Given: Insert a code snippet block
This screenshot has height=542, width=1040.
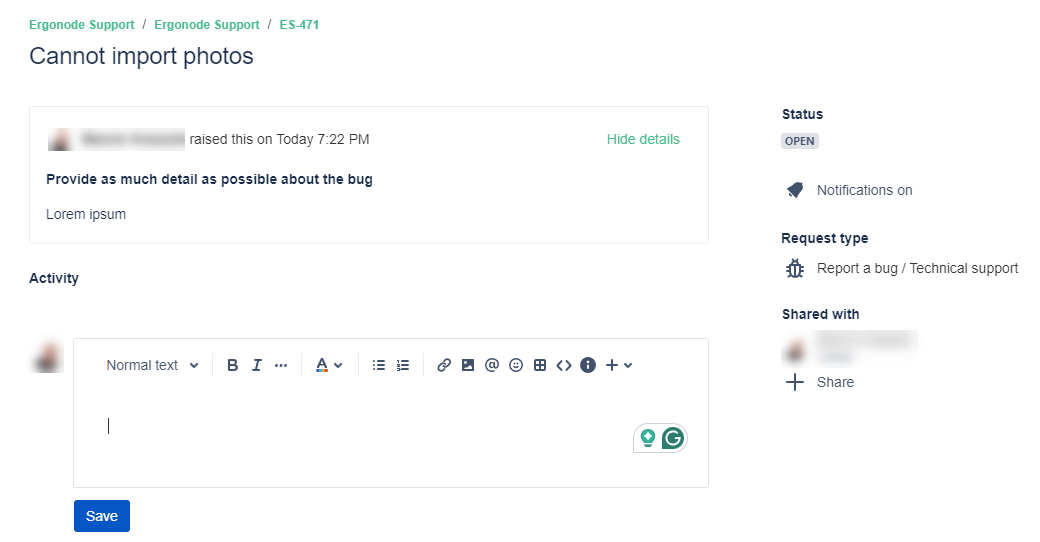Looking at the screenshot, I should pyautogui.click(x=564, y=366).
